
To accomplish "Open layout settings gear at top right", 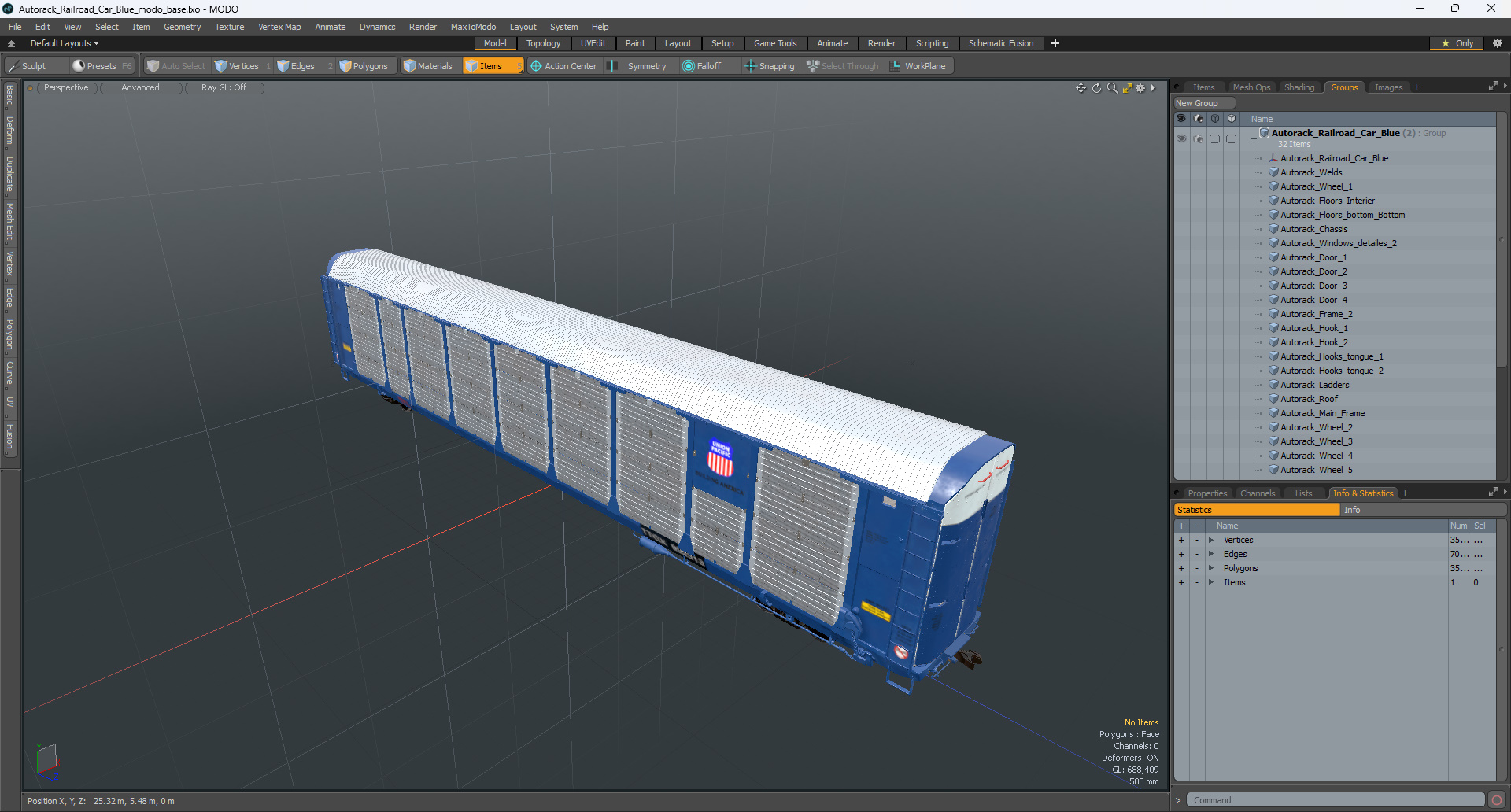I will click(x=1497, y=43).
